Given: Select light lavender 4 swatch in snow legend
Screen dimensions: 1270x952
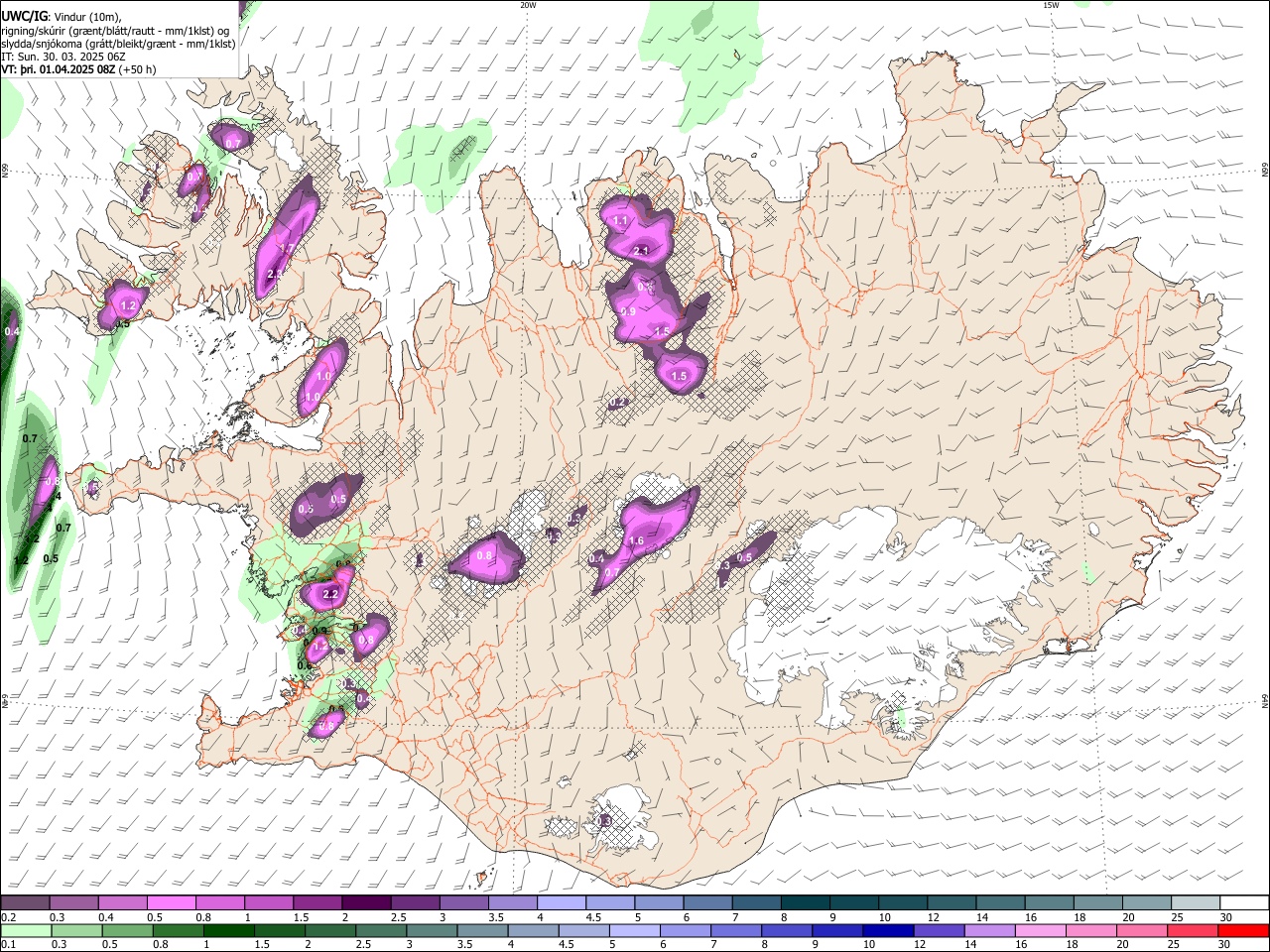Looking at the screenshot, I should click(562, 903).
